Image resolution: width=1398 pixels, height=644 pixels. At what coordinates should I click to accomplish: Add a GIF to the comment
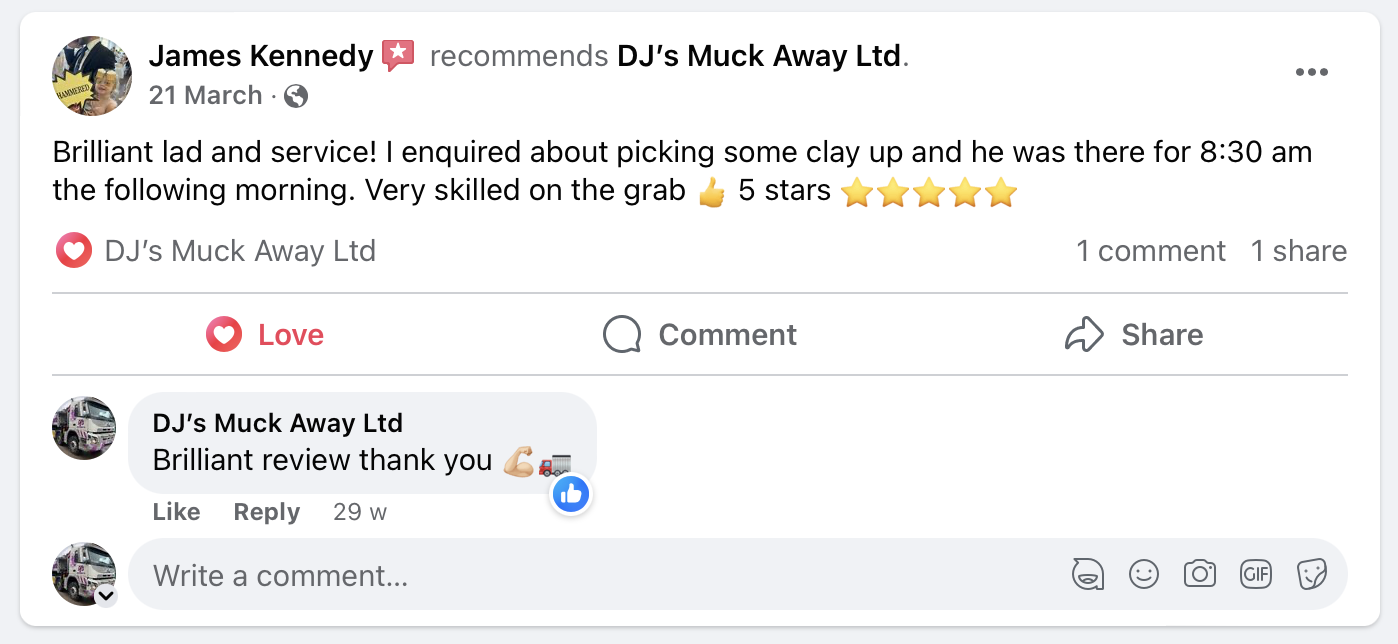1255,574
